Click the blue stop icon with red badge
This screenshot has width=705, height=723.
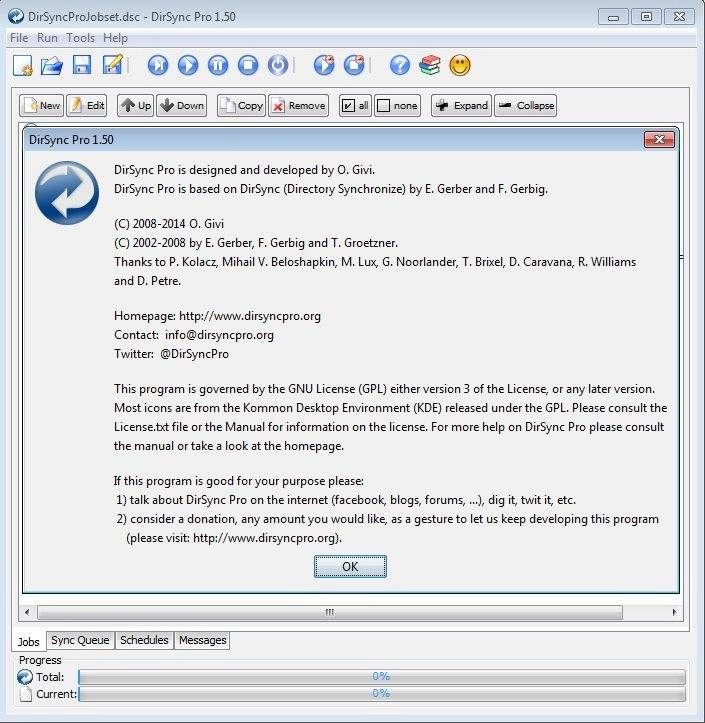click(354, 65)
